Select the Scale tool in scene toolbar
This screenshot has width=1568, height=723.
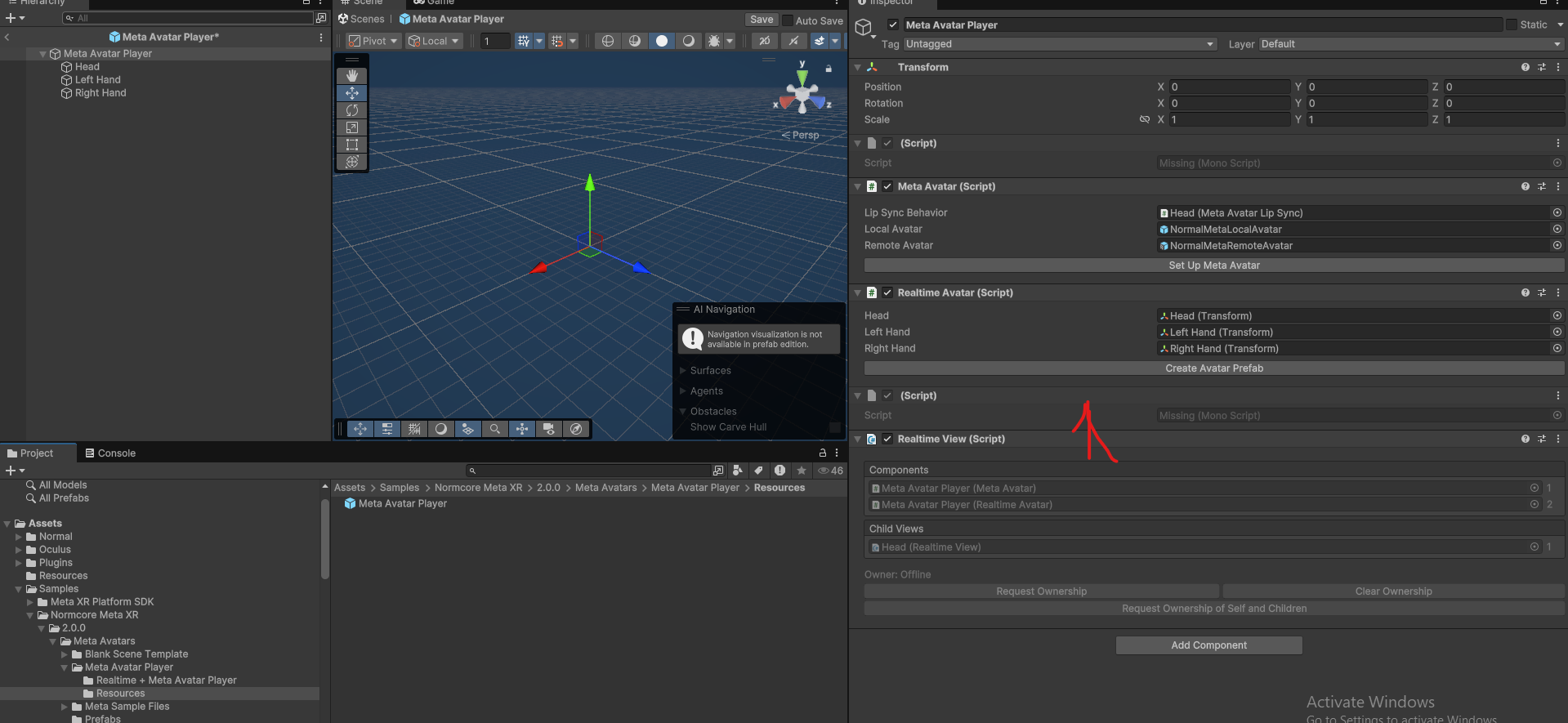coord(352,127)
